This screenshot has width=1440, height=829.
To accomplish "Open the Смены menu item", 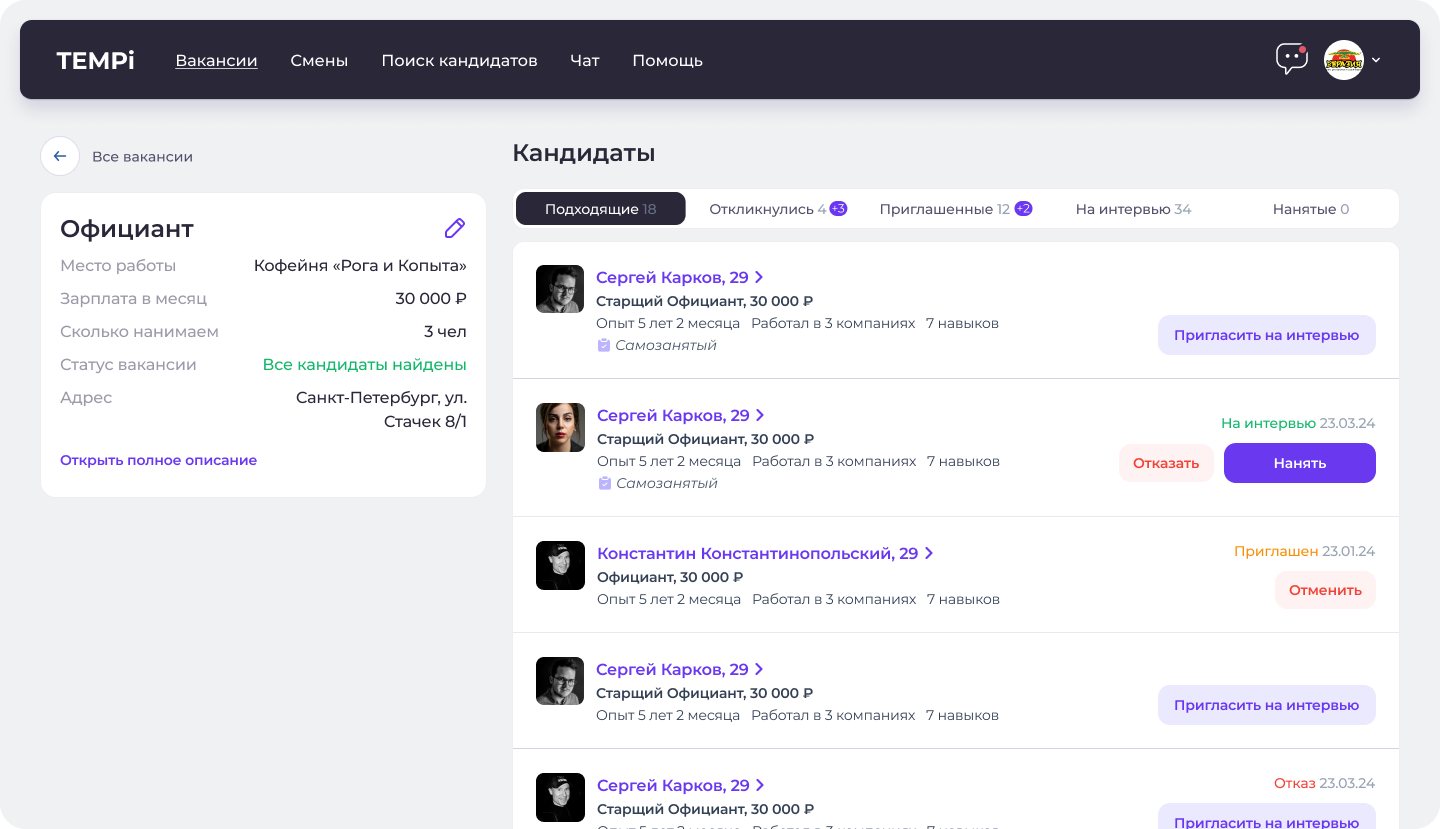I will 319,60.
